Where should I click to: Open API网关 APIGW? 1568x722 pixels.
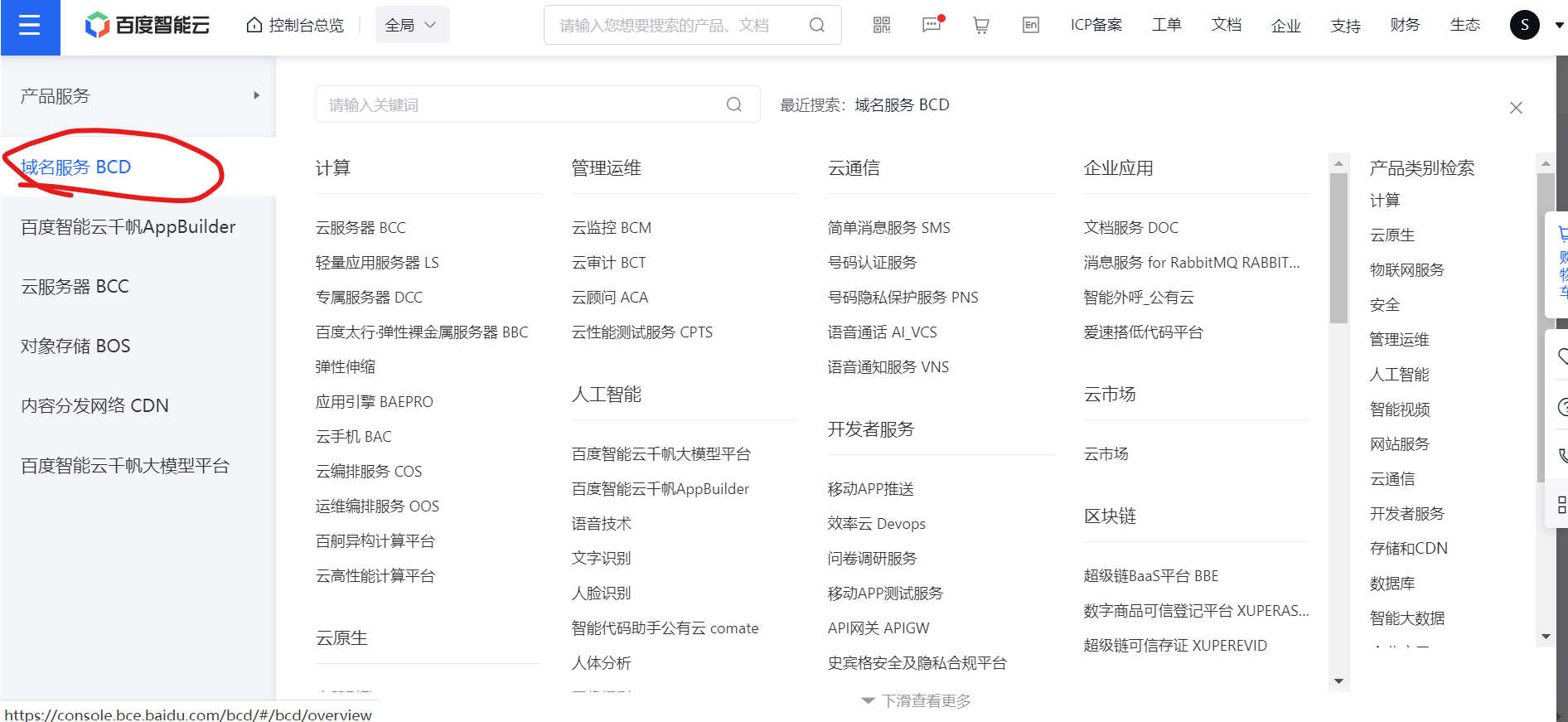878,628
